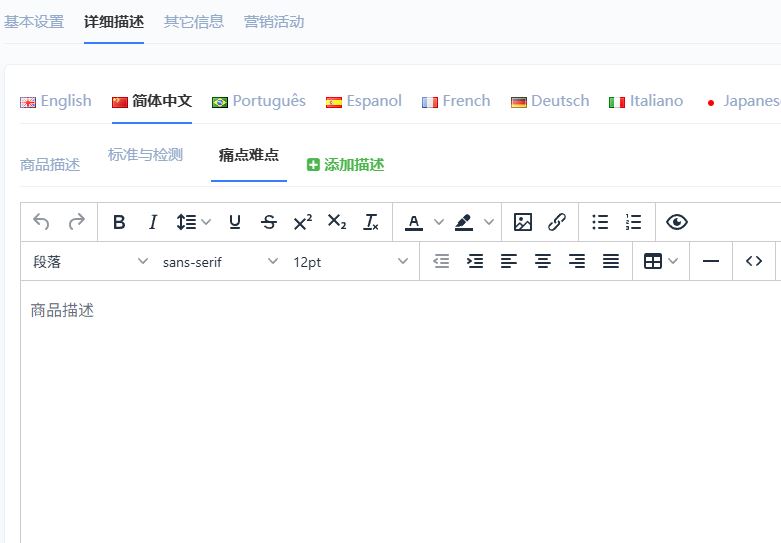The image size is (781, 543).
Task: Create a numbered list
Action: click(x=634, y=222)
